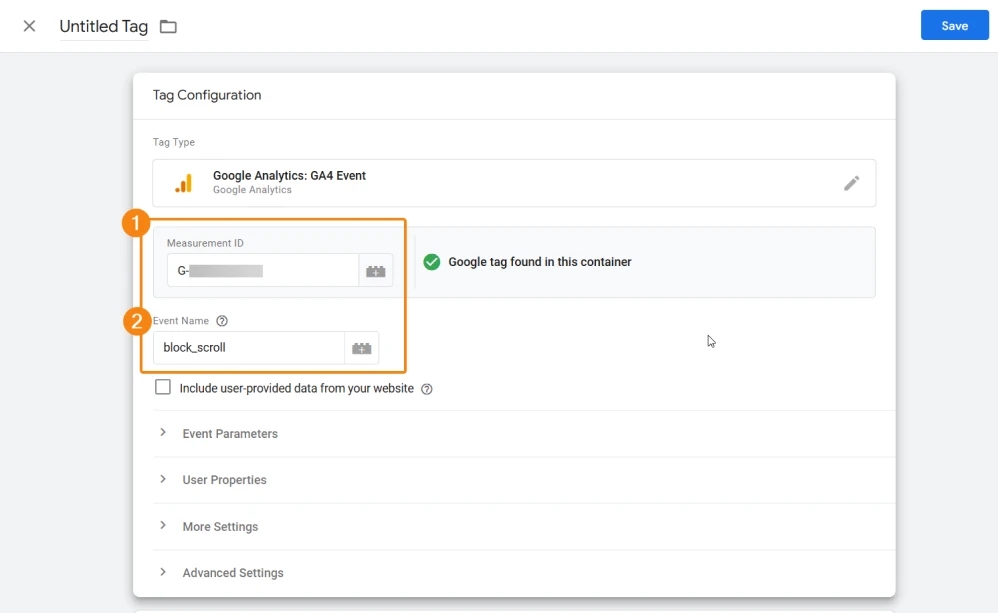Click the Google Analytics bar chart logo
The image size is (998, 613).
pyautogui.click(x=183, y=183)
